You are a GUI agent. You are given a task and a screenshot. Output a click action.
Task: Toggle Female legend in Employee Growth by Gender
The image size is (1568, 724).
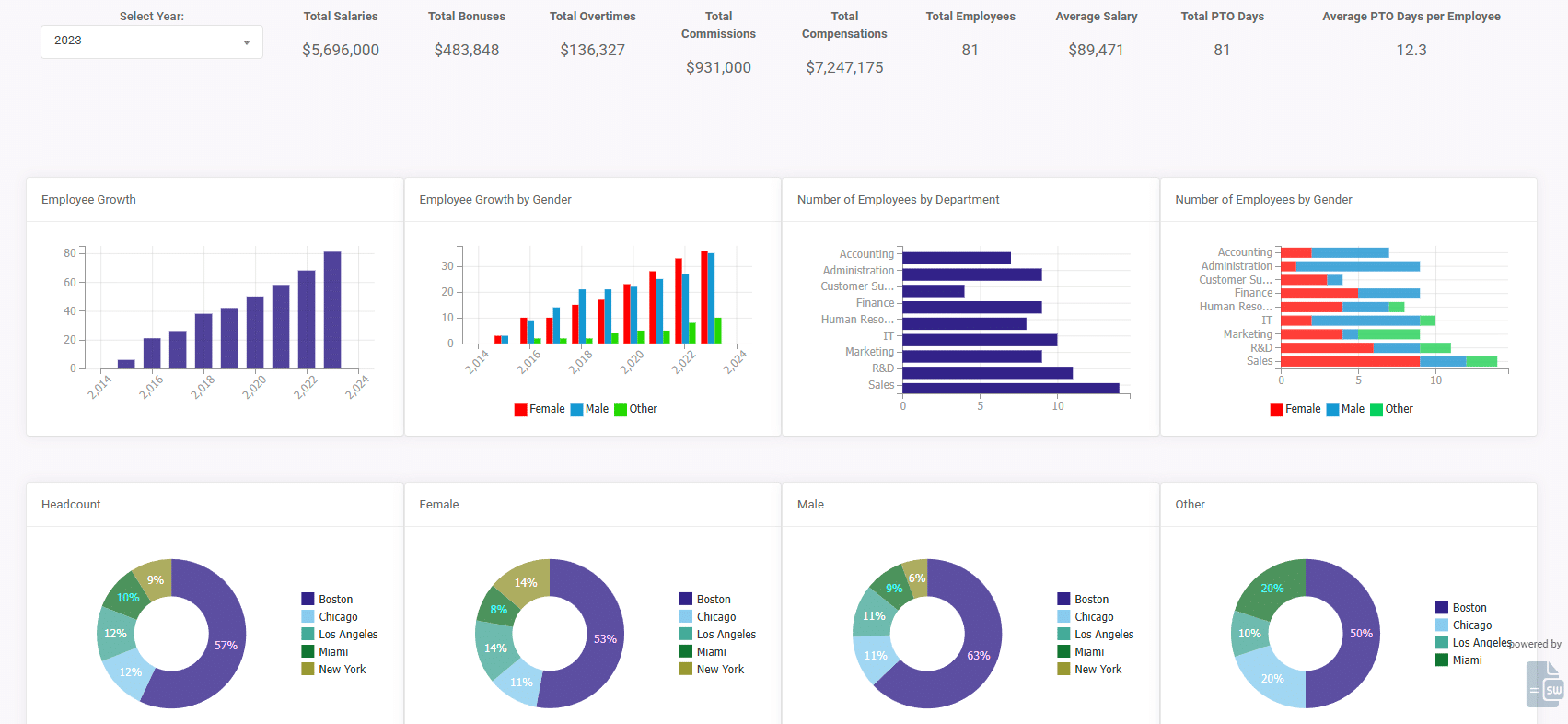540,409
